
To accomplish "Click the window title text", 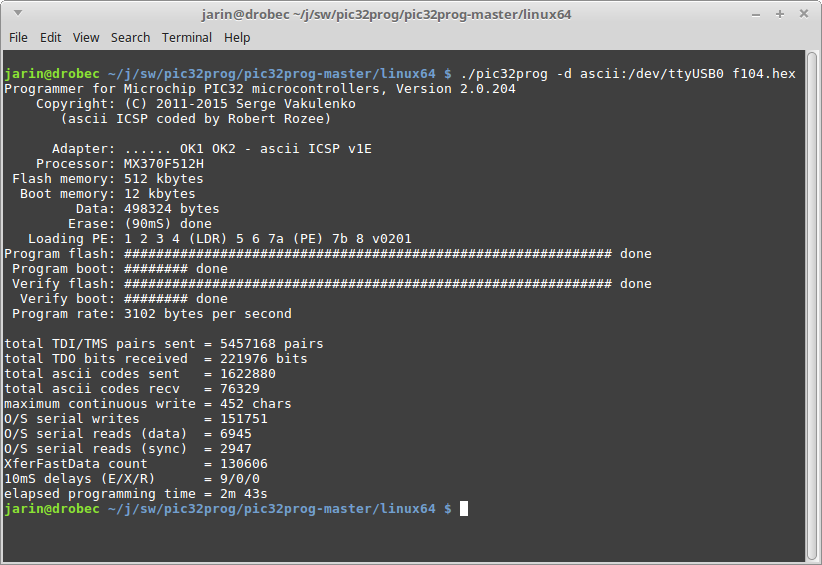I will coord(386,15).
